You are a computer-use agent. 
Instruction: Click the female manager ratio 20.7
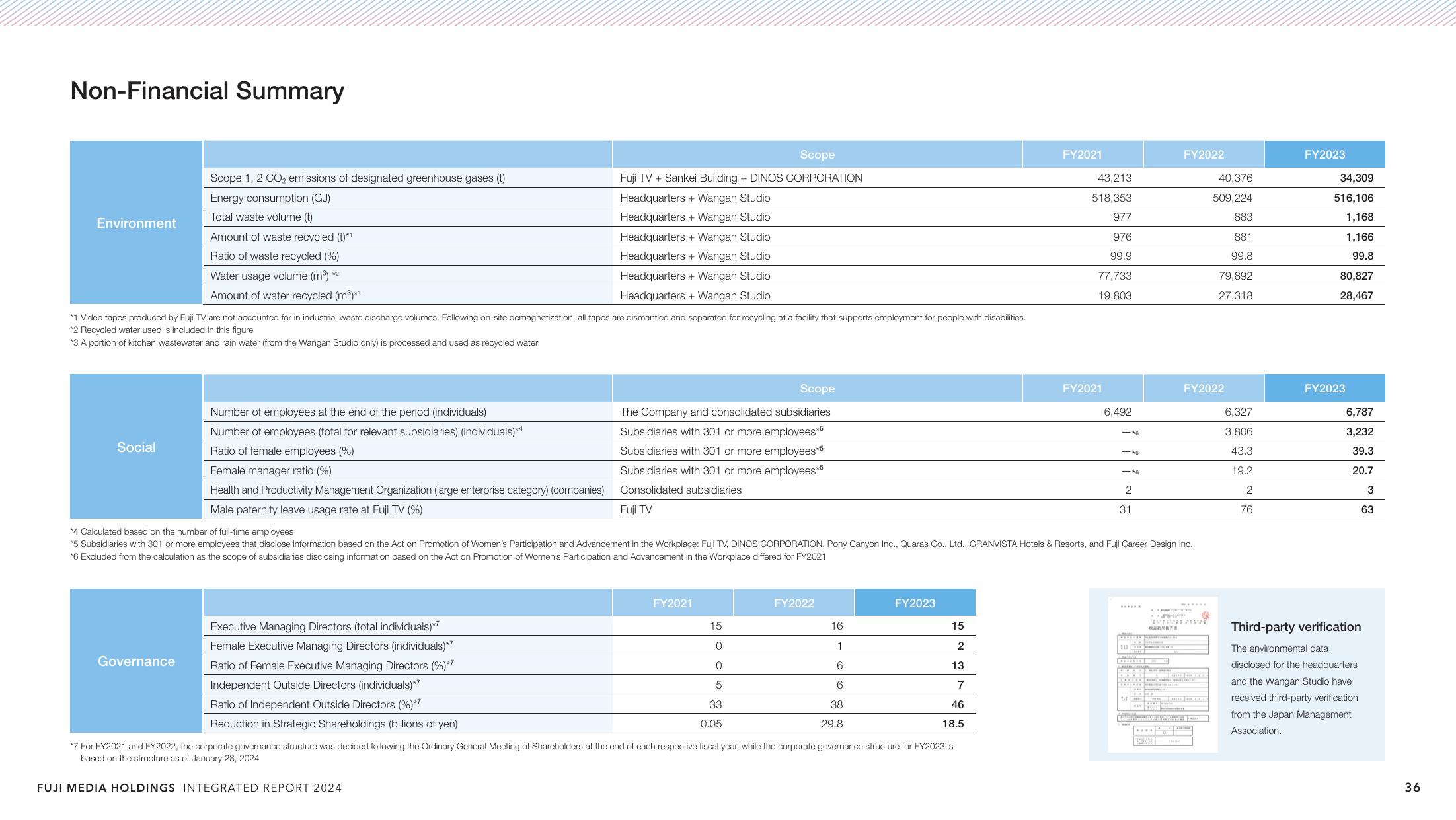point(1362,470)
